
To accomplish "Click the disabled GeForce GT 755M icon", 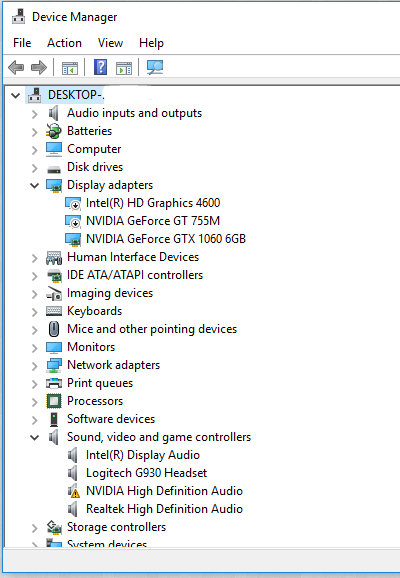I will tap(73, 221).
